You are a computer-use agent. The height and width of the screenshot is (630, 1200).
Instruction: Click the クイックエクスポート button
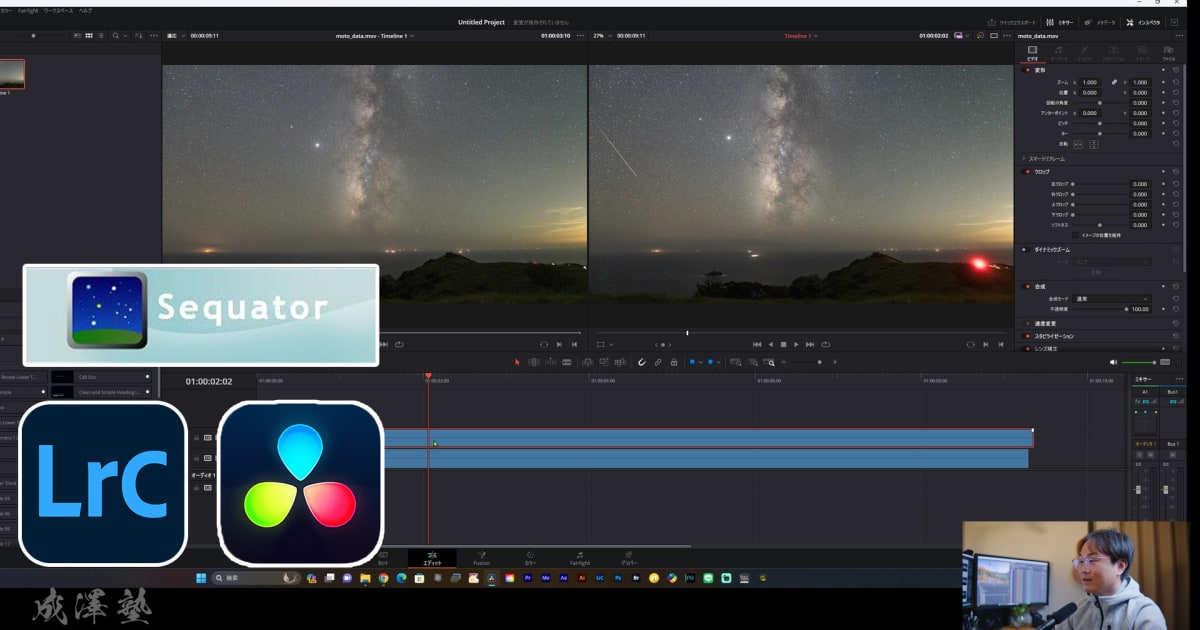tap(1012, 22)
